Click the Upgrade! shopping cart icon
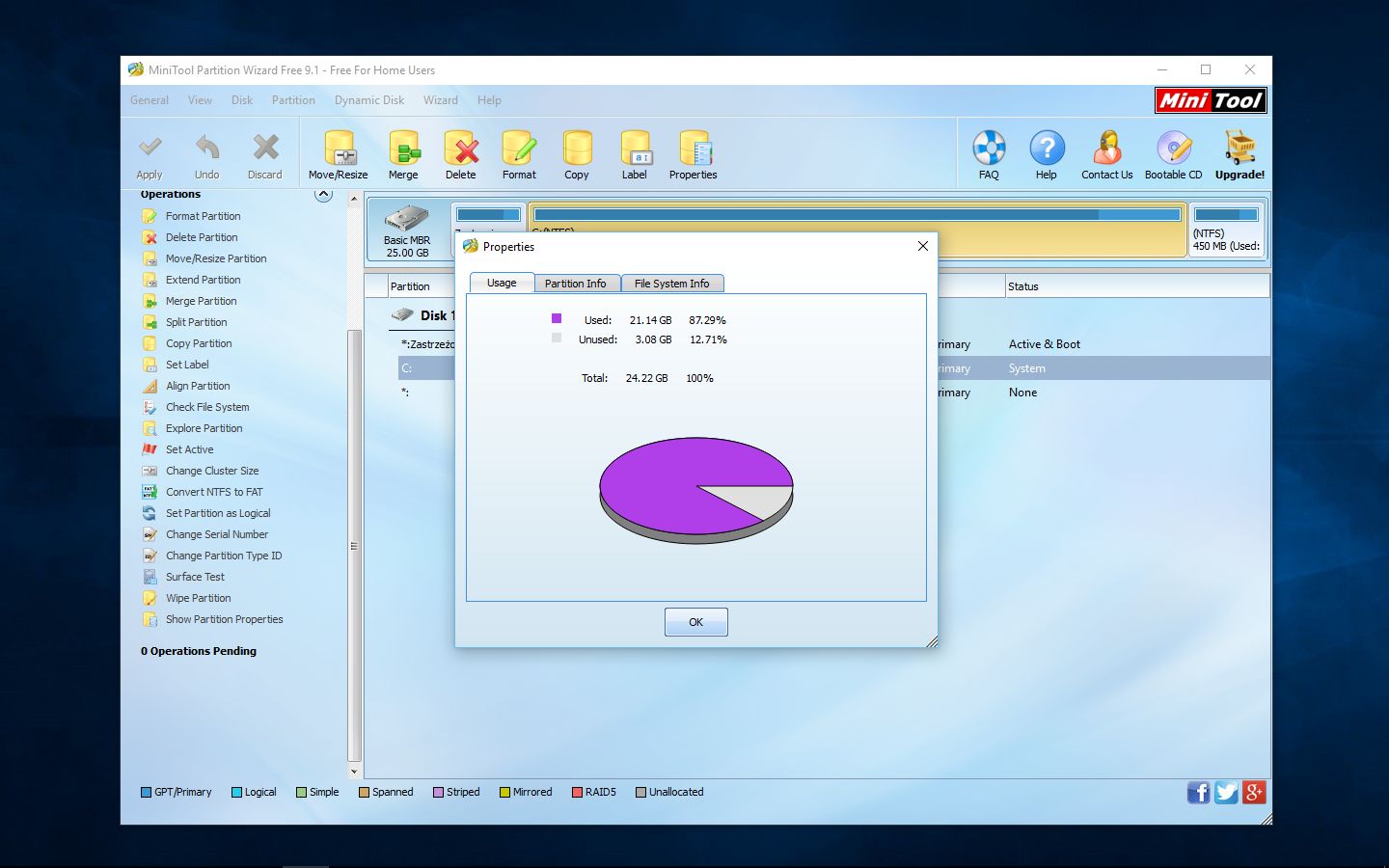The width and height of the screenshot is (1389, 868). click(1239, 148)
